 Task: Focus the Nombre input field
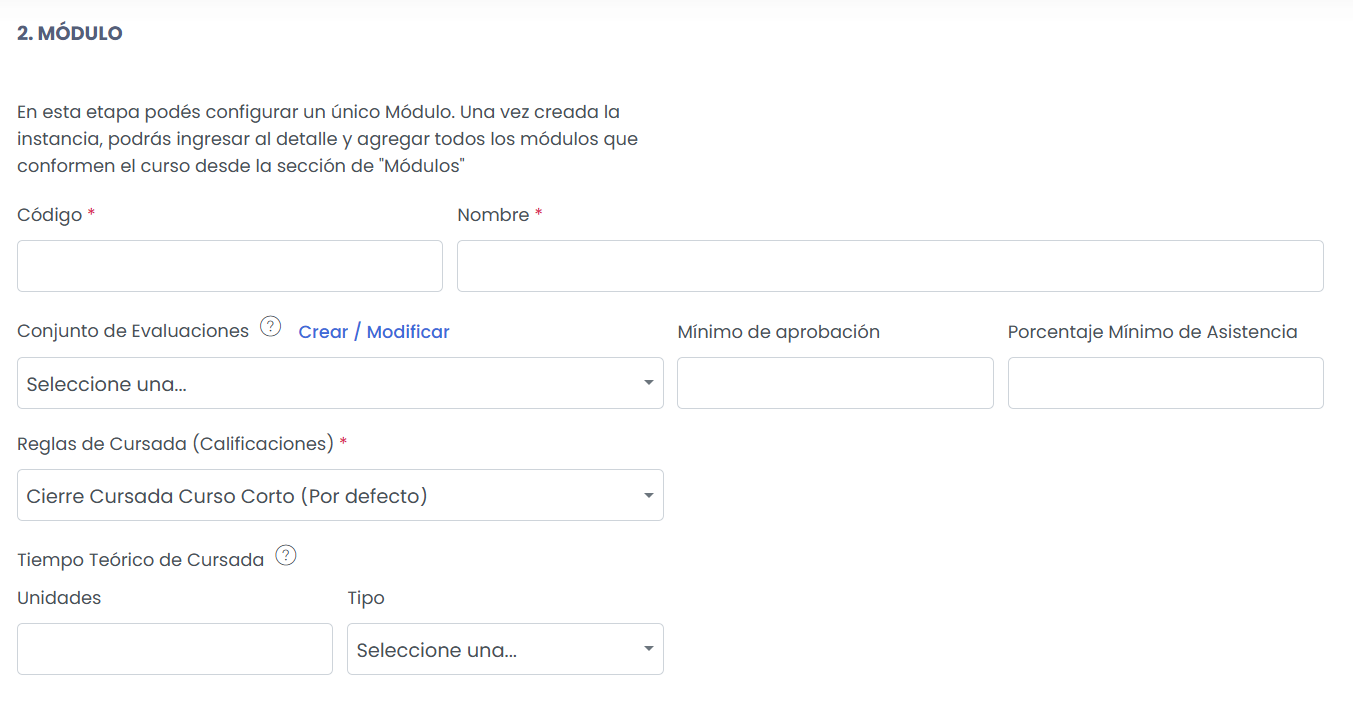(890, 266)
